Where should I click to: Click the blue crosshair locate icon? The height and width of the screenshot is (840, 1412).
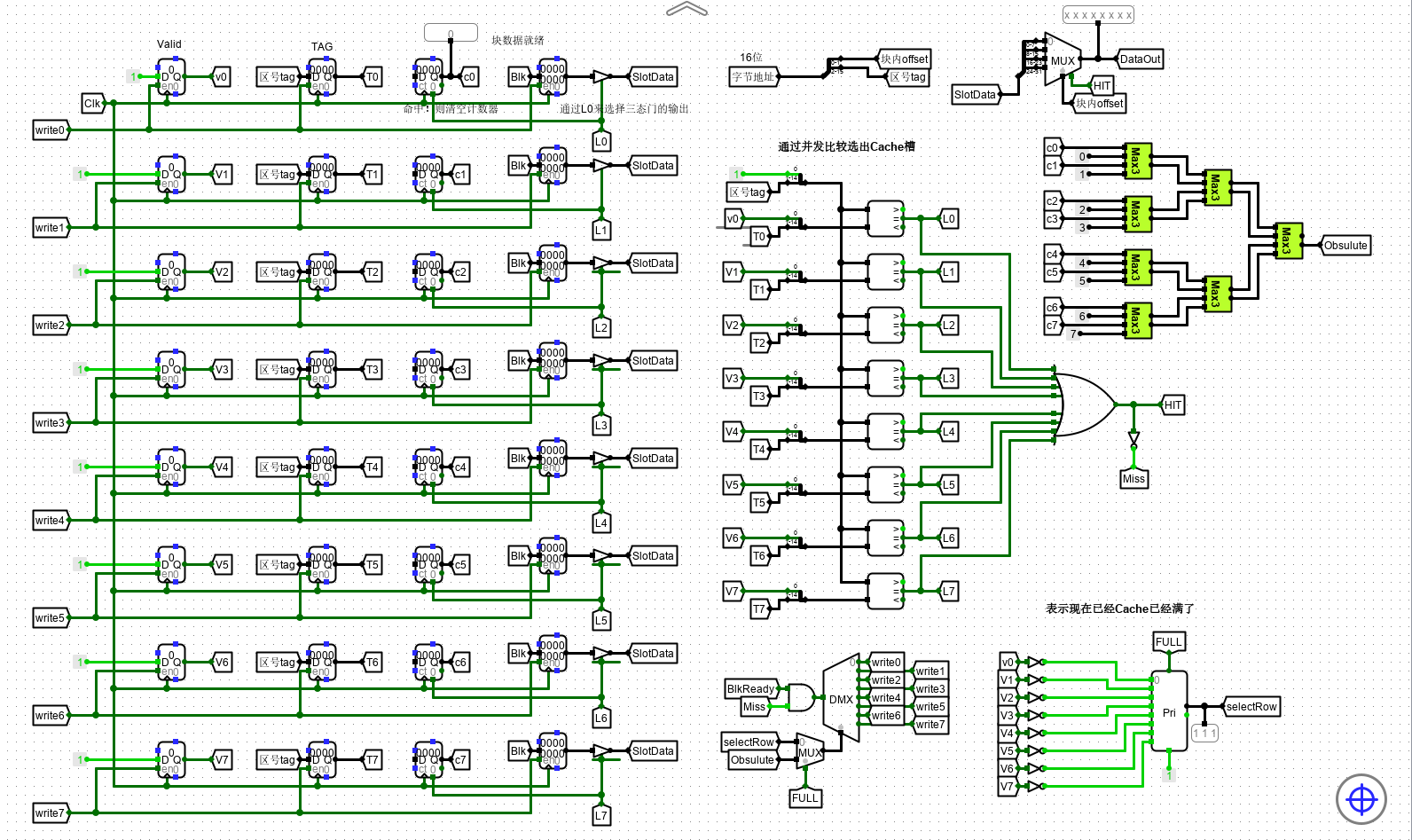(x=1361, y=799)
